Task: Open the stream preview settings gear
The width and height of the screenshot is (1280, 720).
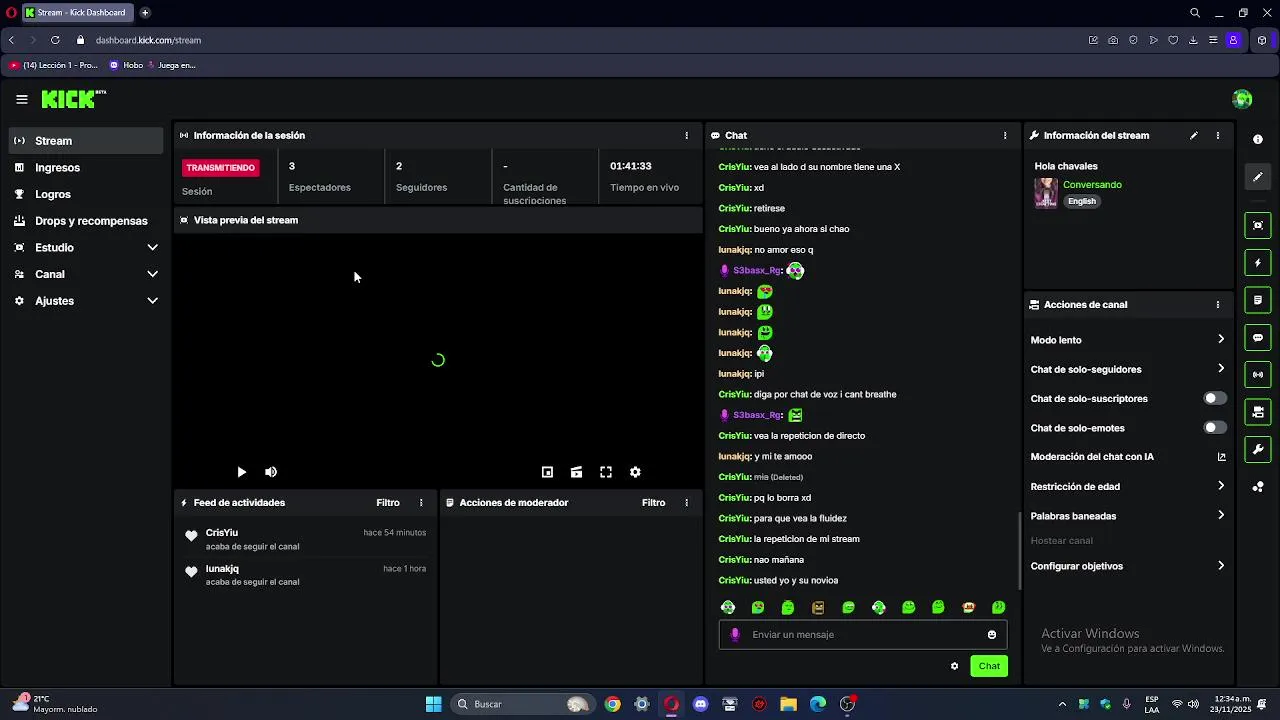Action: (x=635, y=472)
